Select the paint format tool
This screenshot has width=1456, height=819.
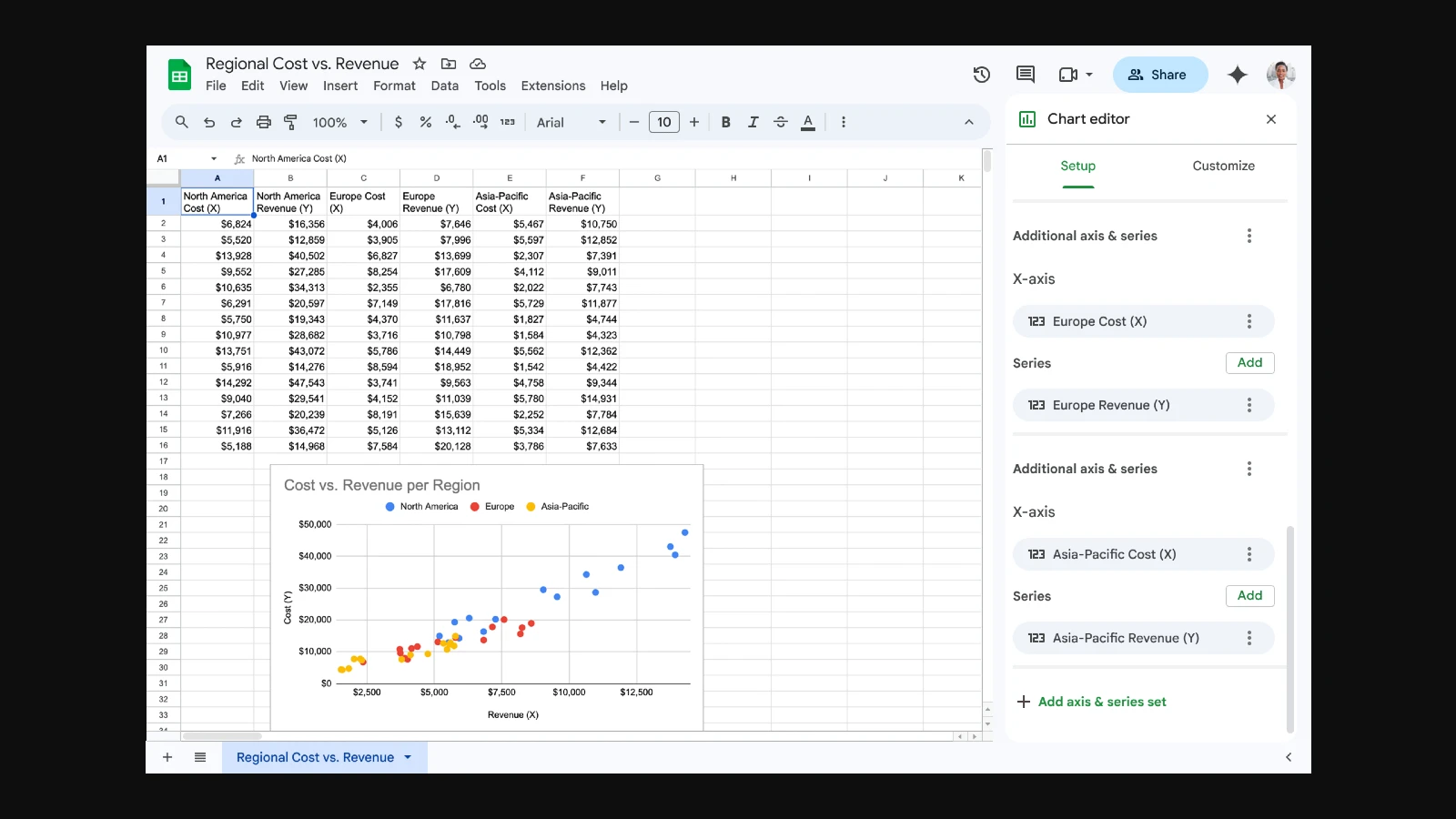point(291,122)
